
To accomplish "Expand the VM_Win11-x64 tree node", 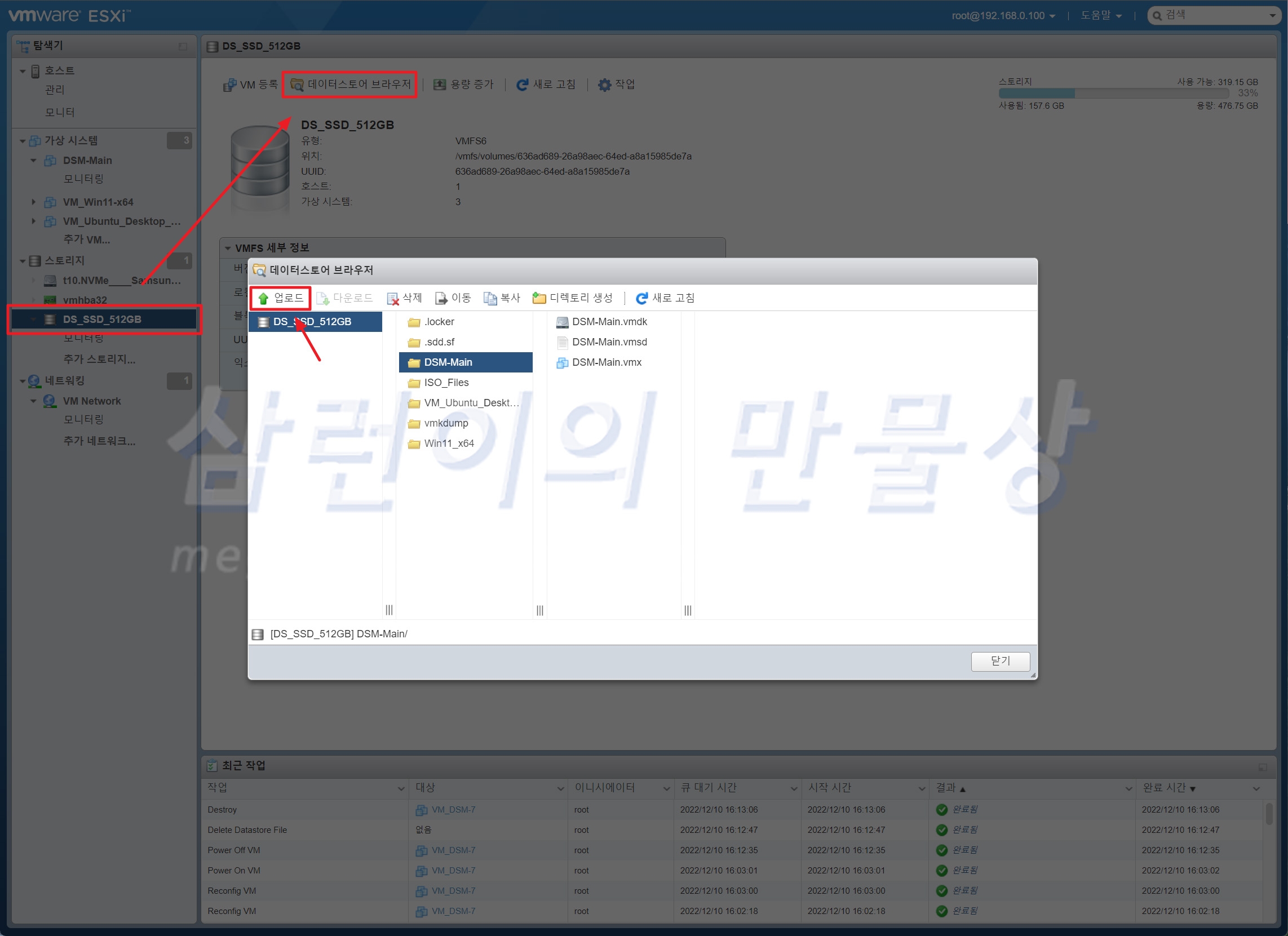I will tap(33, 202).
